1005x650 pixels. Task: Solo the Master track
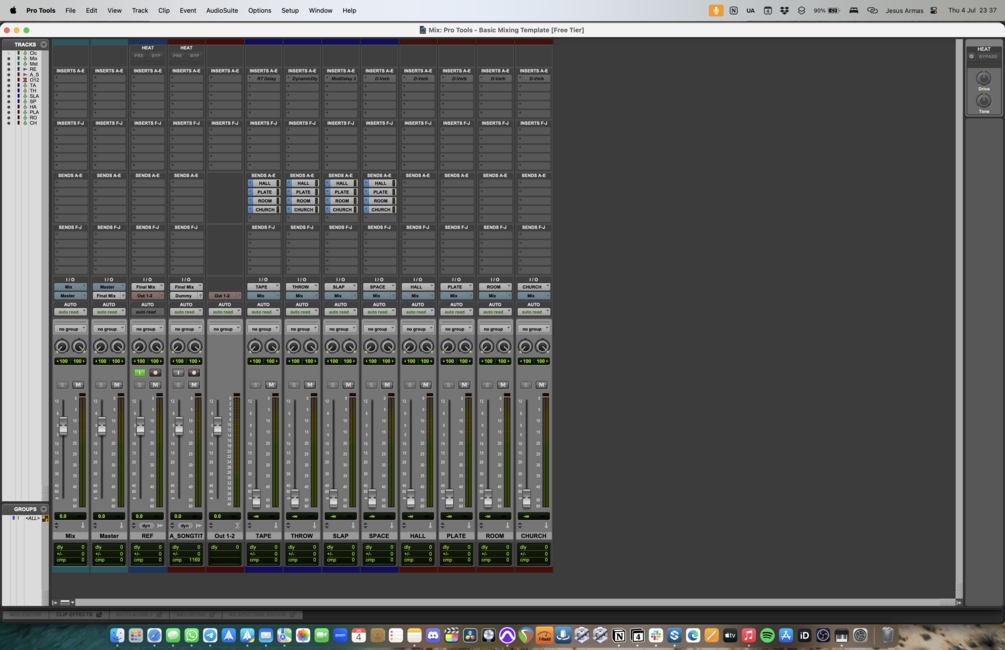(101, 385)
